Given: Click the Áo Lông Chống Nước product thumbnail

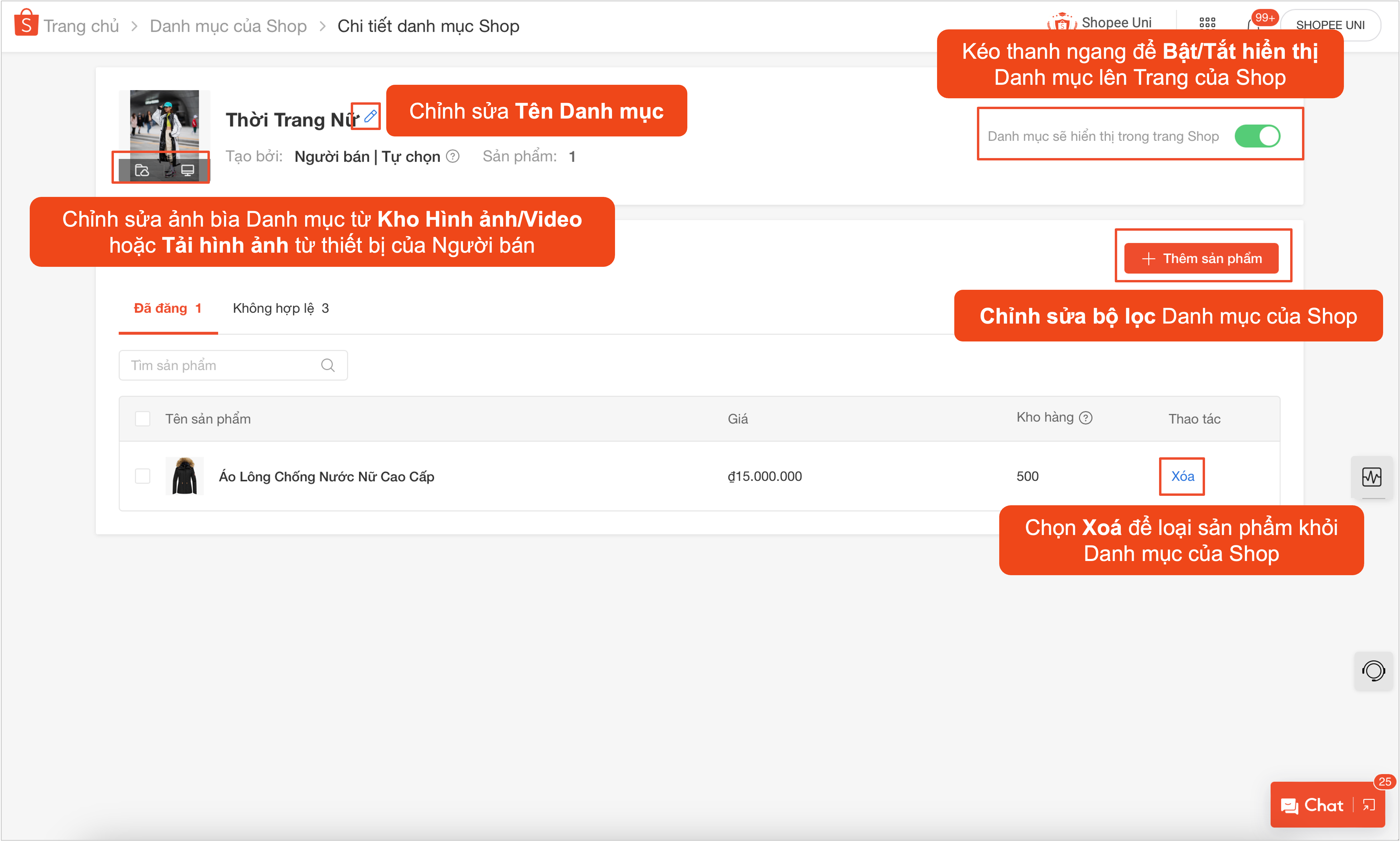Looking at the screenshot, I should [185, 476].
